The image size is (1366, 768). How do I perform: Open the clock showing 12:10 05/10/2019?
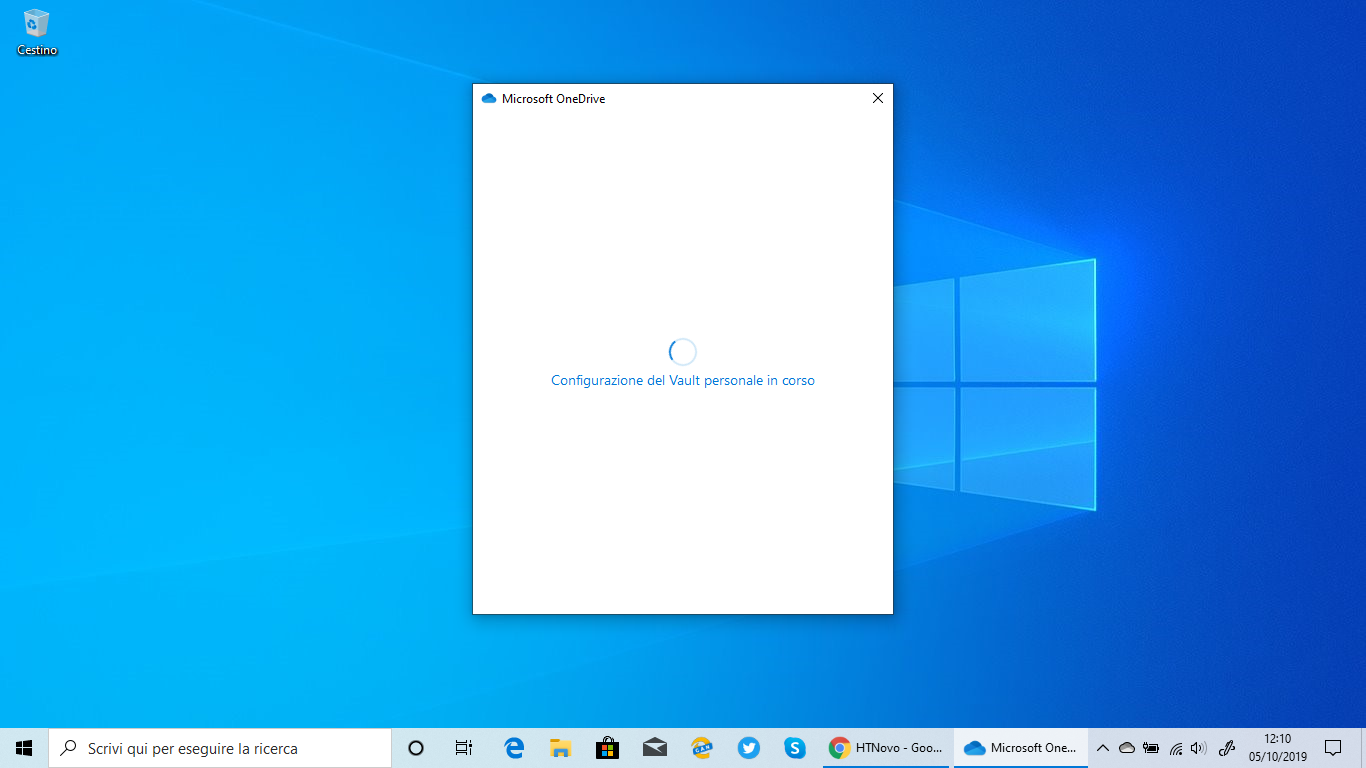pyautogui.click(x=1277, y=748)
